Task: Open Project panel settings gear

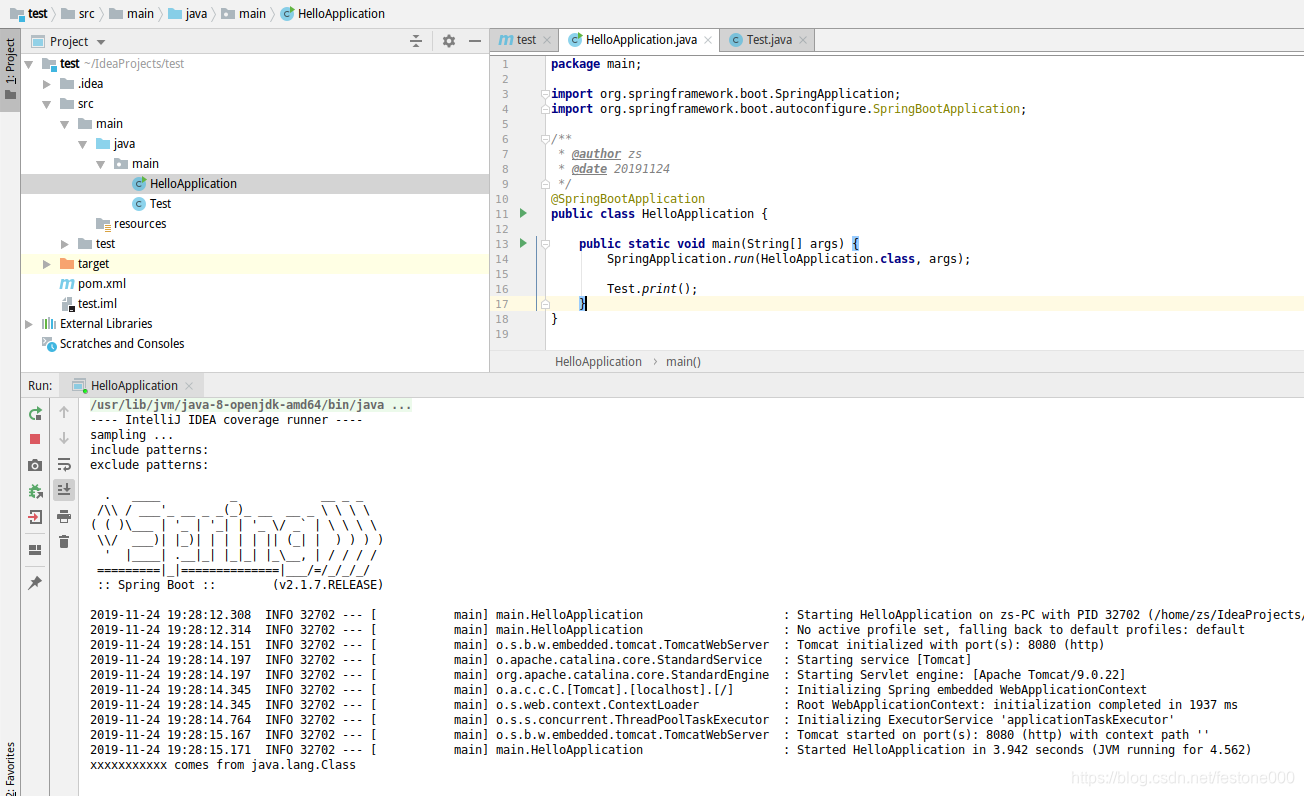Action: click(448, 41)
